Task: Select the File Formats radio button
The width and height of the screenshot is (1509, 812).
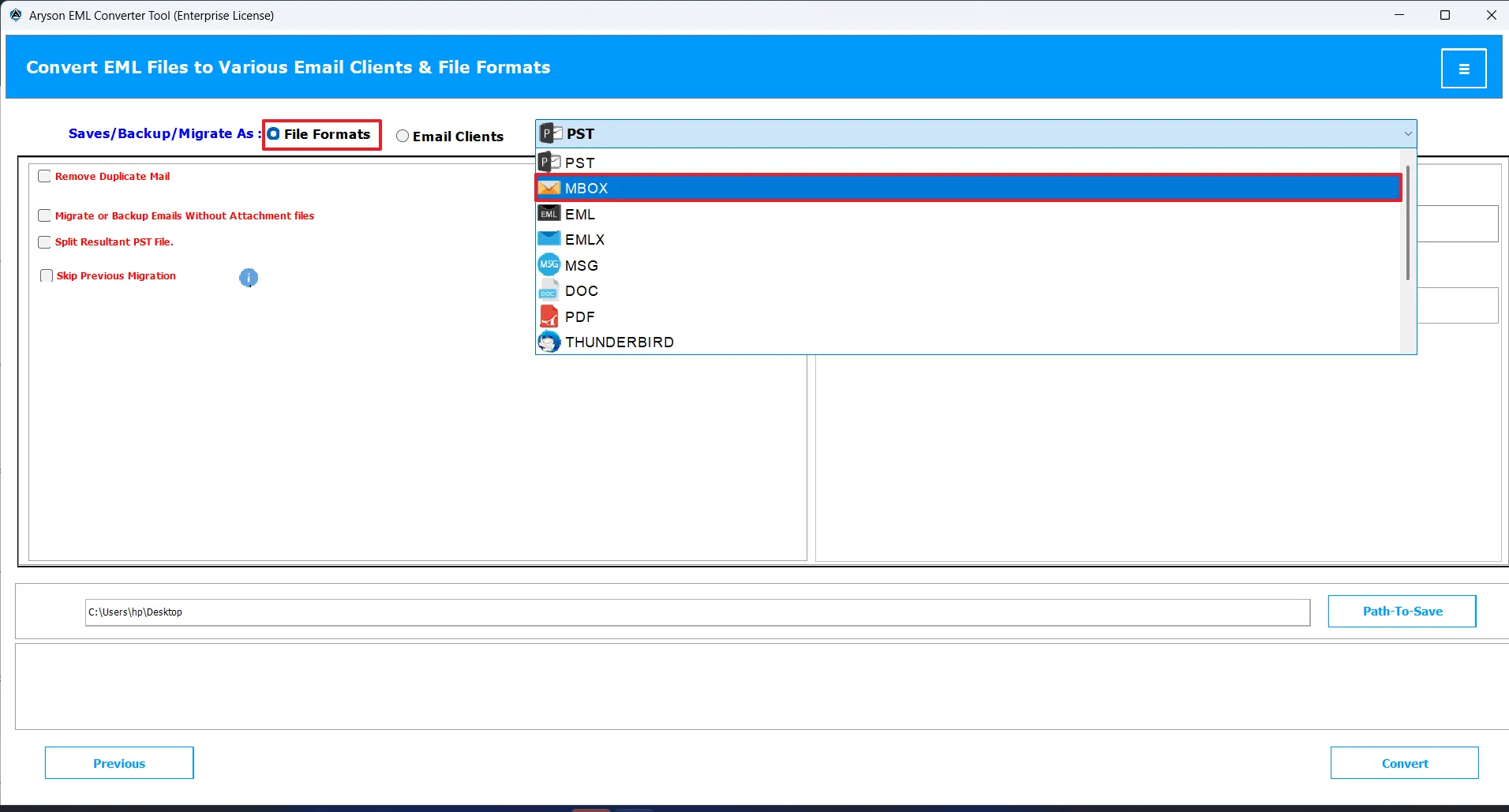Action: click(273, 134)
